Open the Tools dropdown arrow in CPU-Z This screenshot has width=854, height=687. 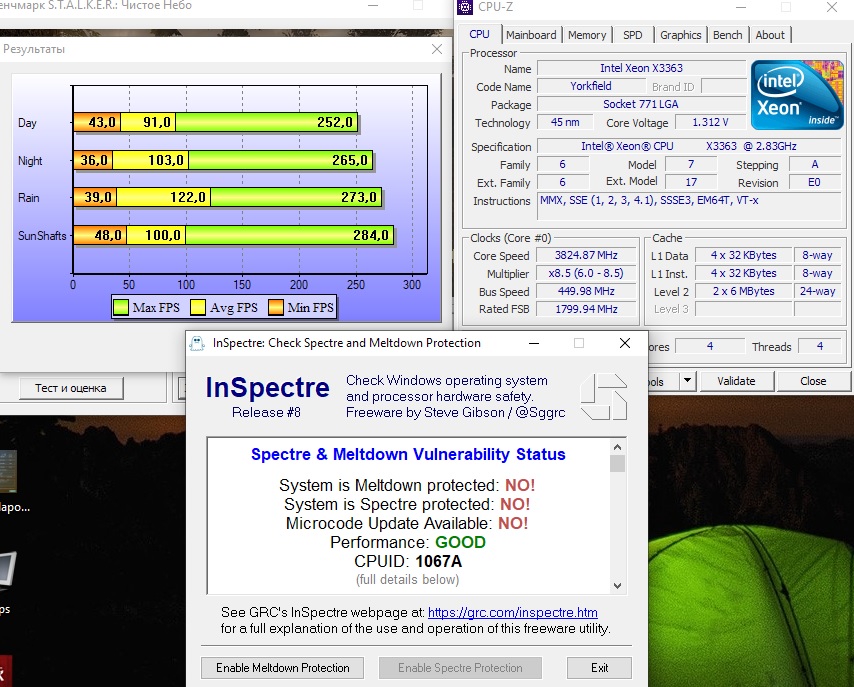tap(687, 380)
